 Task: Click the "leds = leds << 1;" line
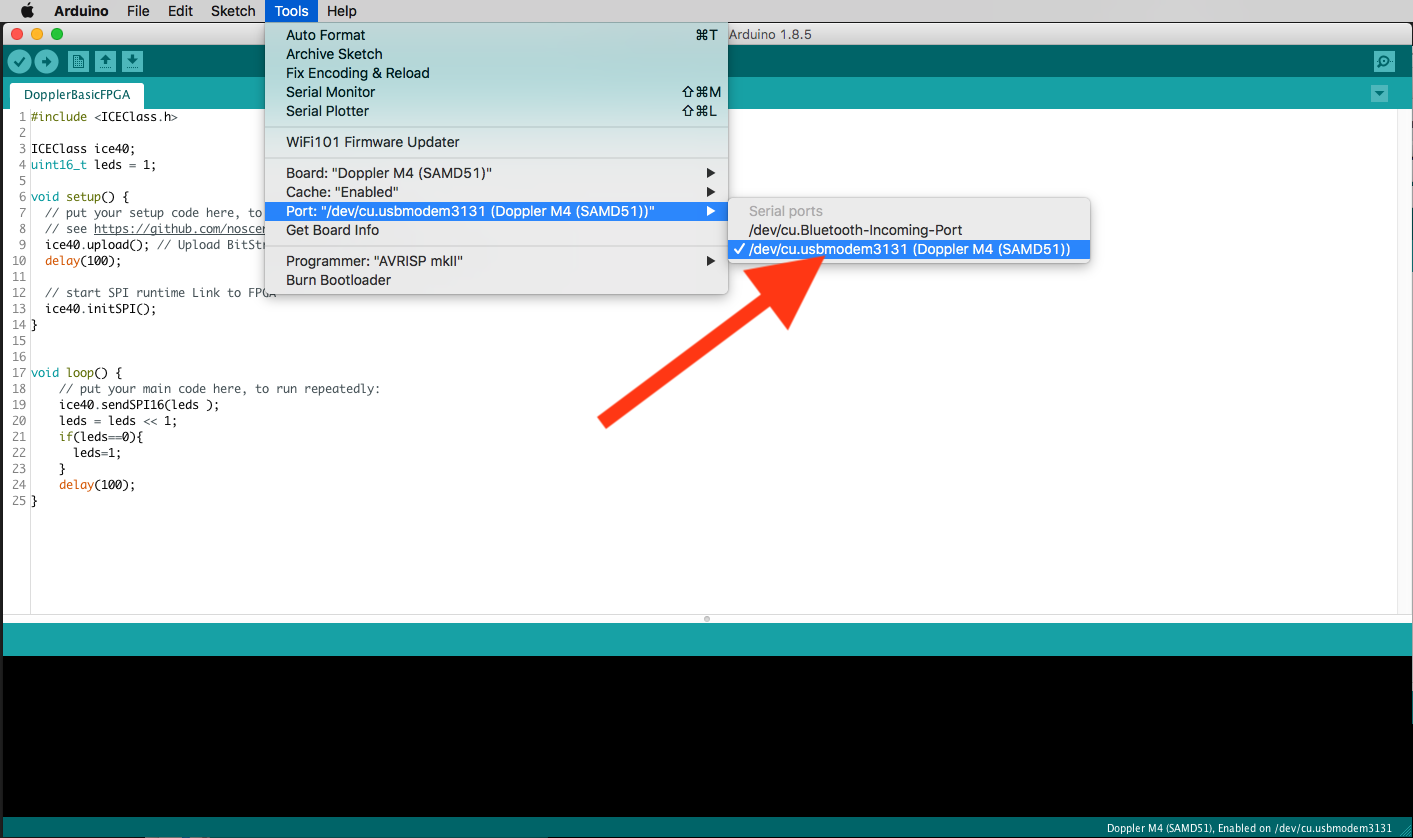[118, 421]
